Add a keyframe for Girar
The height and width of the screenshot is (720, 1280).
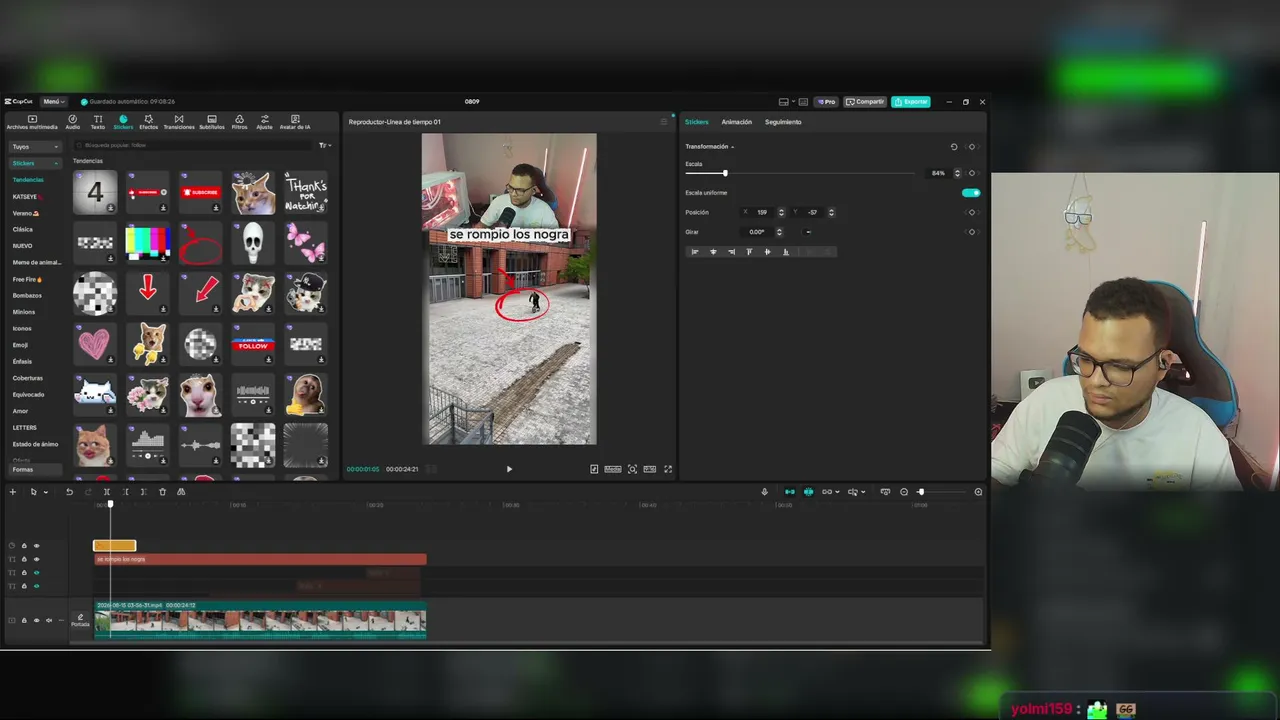tap(971, 232)
